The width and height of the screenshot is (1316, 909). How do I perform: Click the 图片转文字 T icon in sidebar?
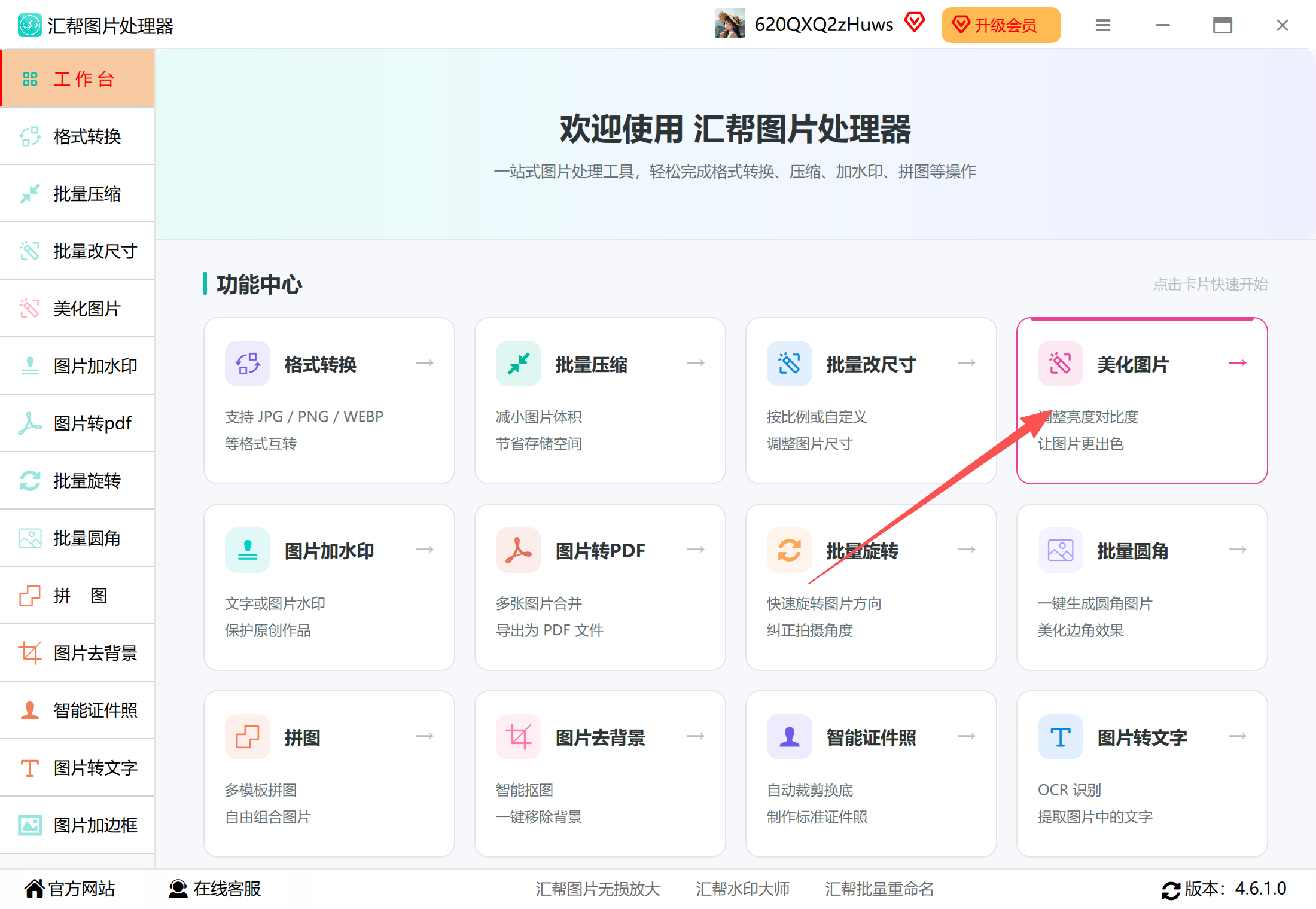tap(29, 768)
